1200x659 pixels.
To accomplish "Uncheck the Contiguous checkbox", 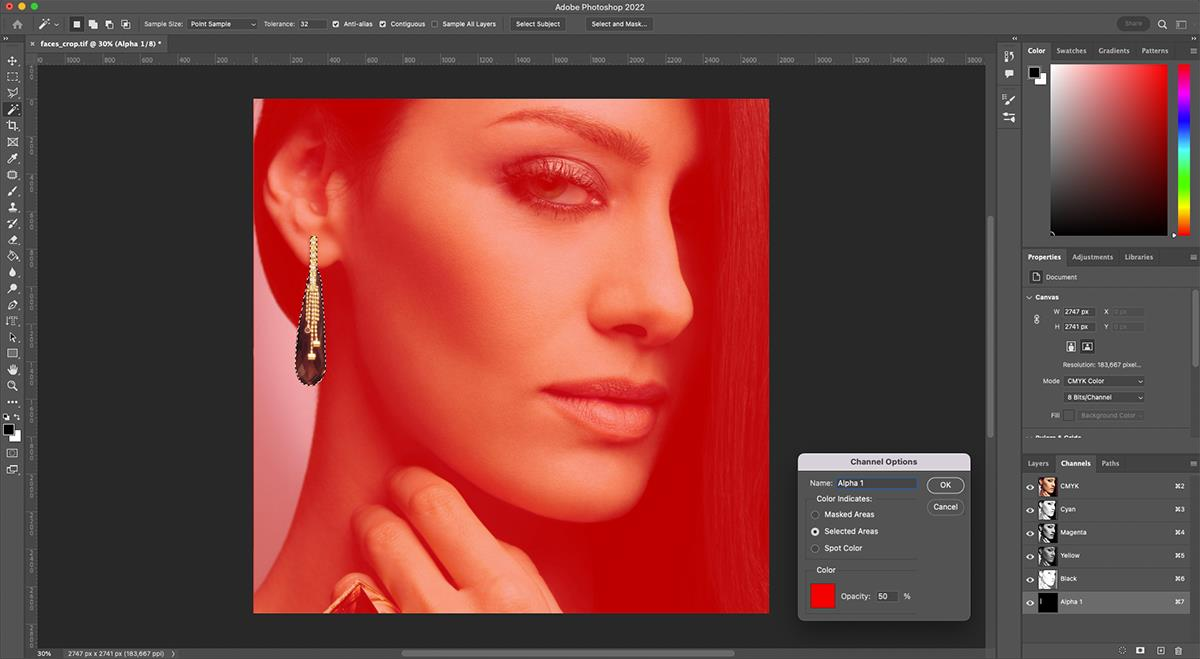I will pyautogui.click(x=383, y=24).
